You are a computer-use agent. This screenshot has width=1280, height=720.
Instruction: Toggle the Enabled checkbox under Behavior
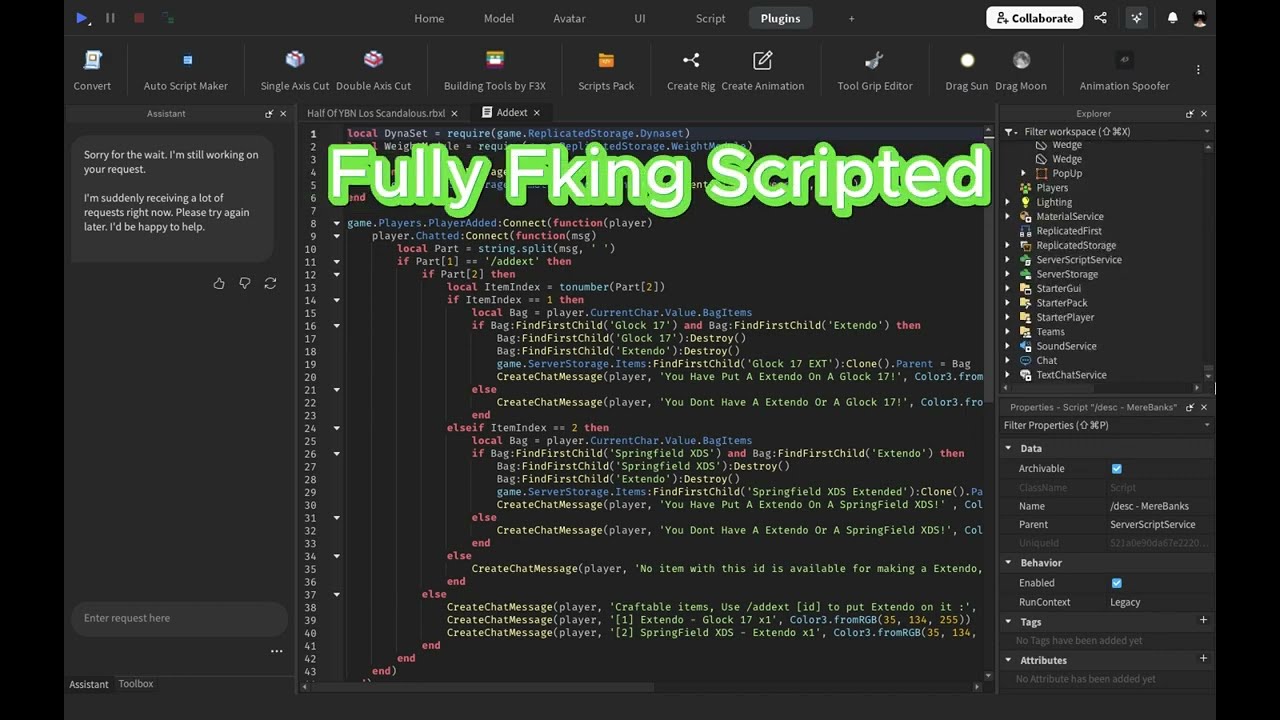click(1117, 583)
